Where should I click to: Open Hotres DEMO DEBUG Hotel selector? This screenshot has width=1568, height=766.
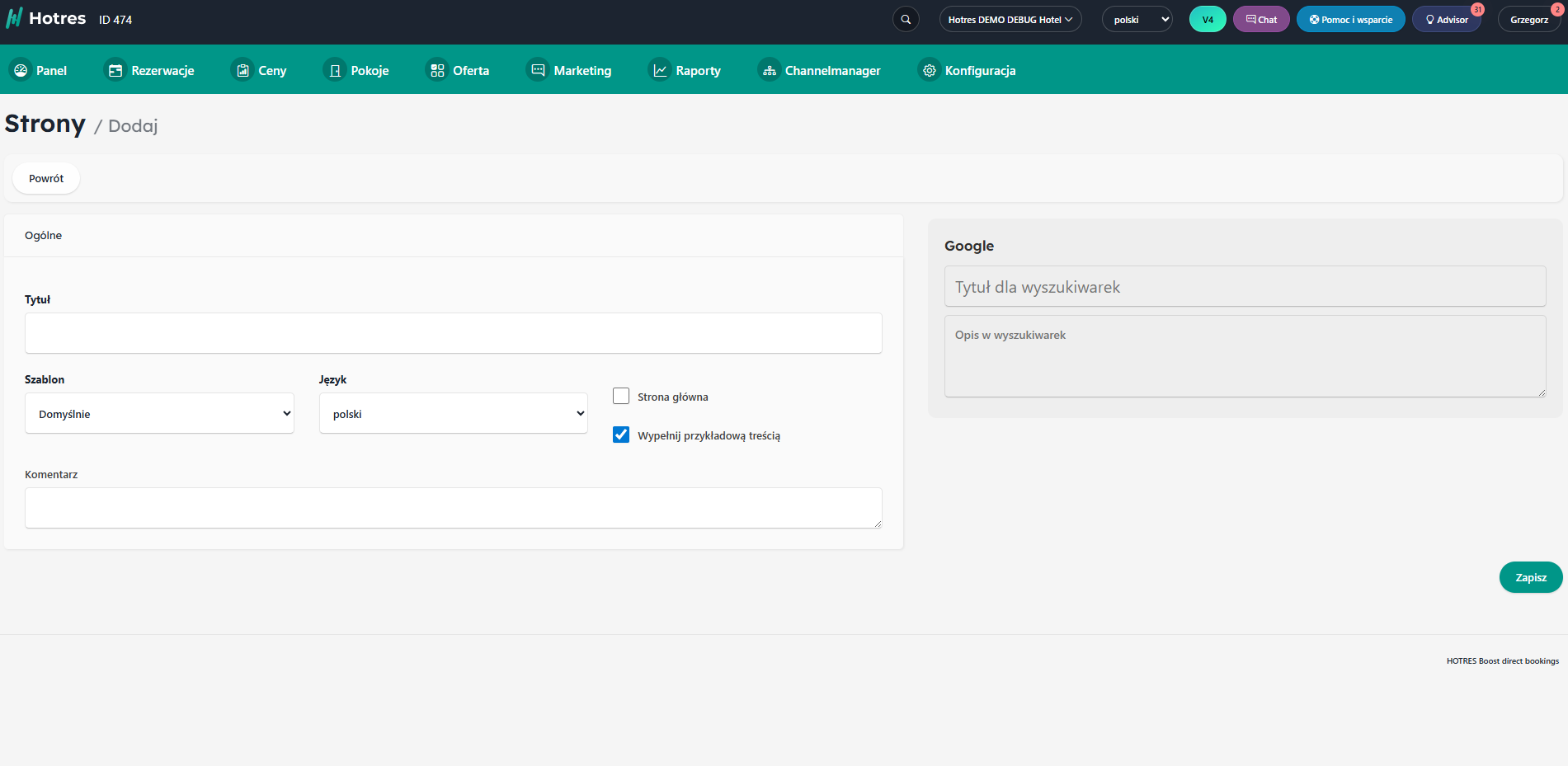[x=1010, y=20]
